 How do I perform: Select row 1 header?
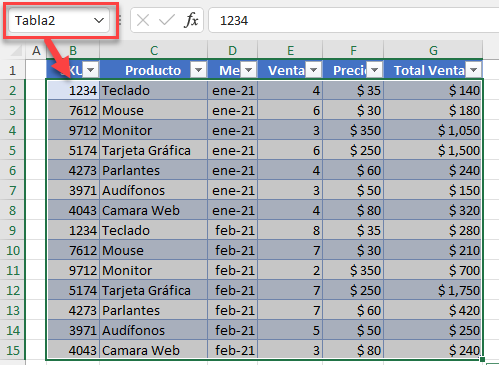13,70
